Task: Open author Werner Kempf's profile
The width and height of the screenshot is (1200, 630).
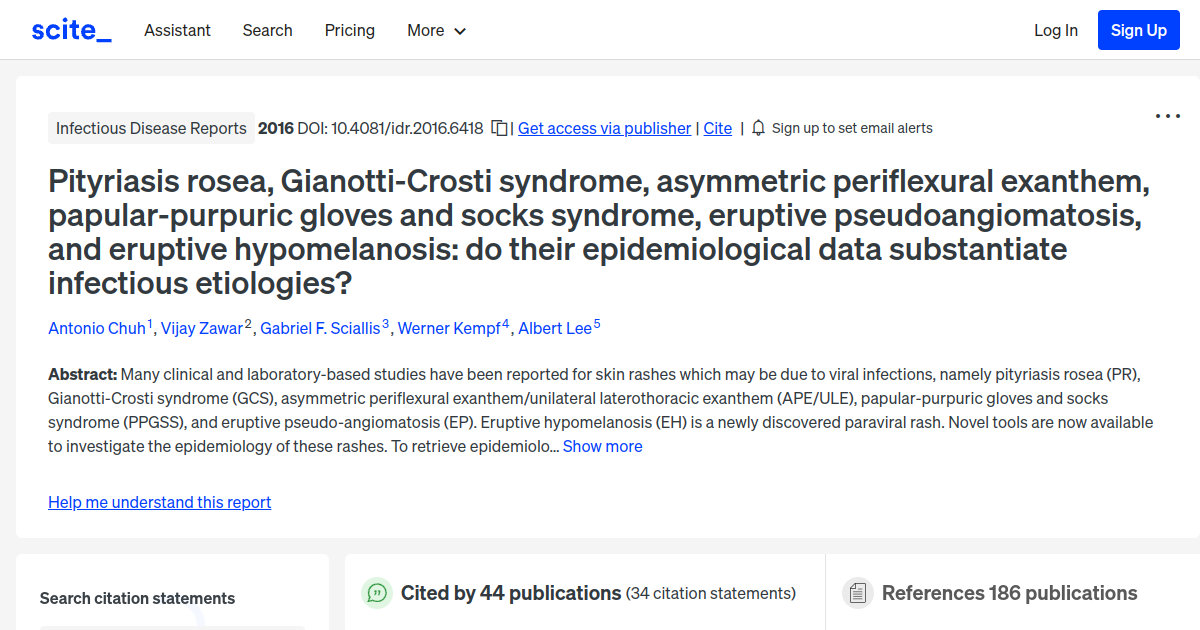Action: click(450, 328)
